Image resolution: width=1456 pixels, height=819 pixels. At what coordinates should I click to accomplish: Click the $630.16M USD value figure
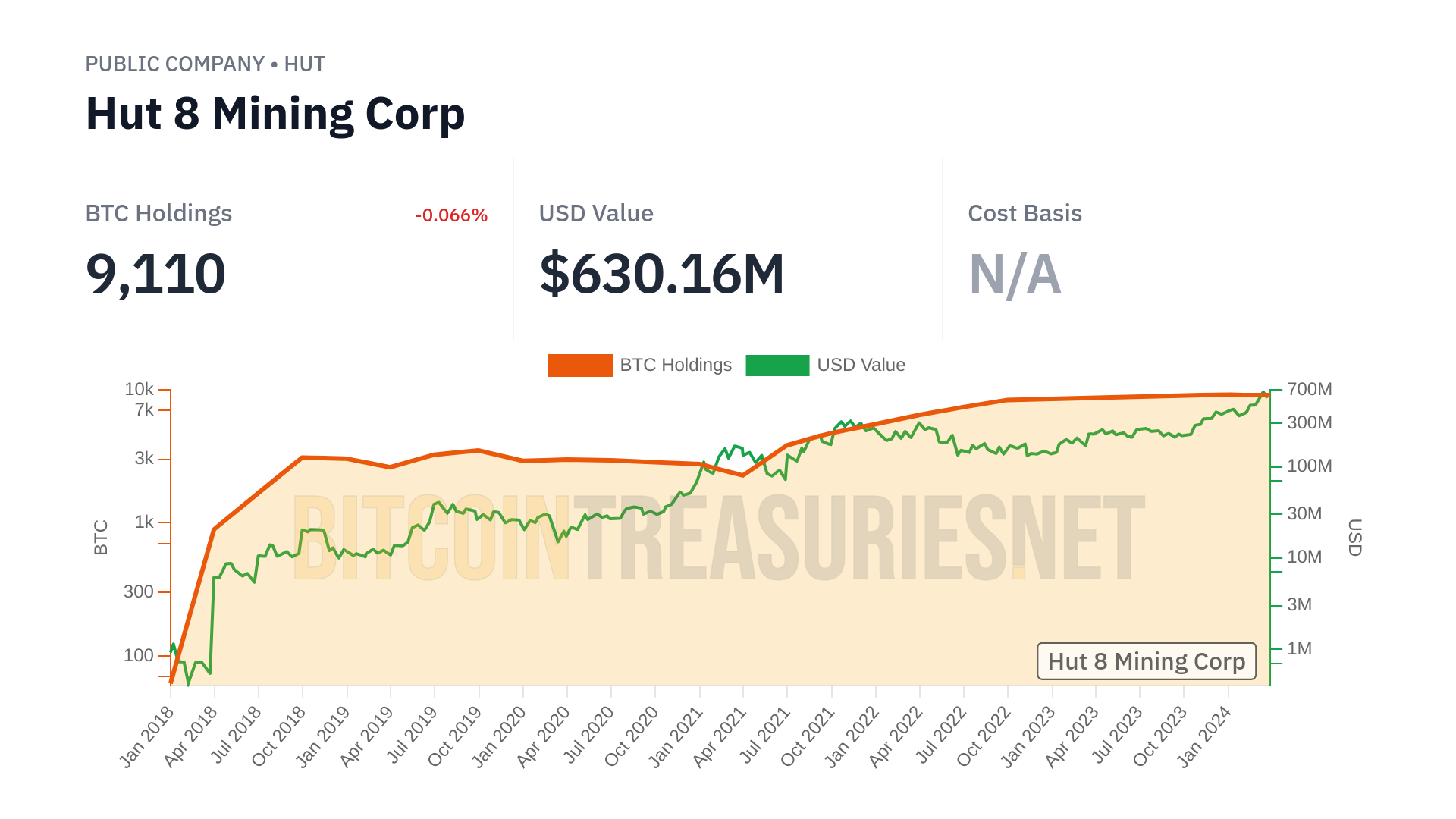click(x=661, y=274)
